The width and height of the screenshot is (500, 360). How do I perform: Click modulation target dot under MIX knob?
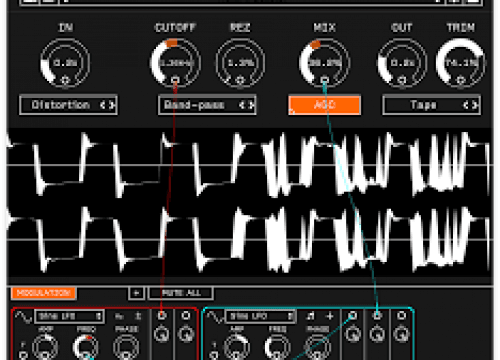point(324,80)
